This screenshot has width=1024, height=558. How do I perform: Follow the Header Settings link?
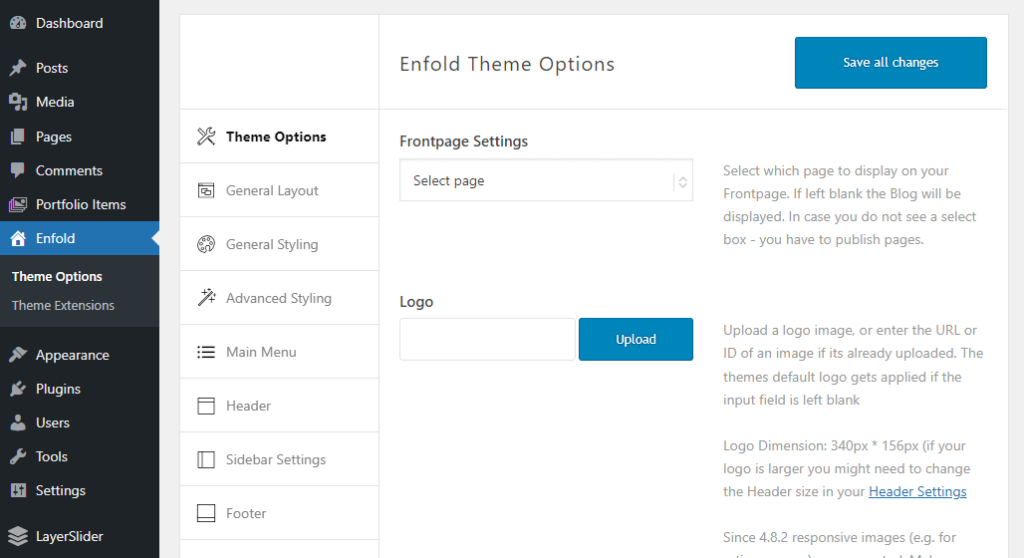click(x=917, y=491)
